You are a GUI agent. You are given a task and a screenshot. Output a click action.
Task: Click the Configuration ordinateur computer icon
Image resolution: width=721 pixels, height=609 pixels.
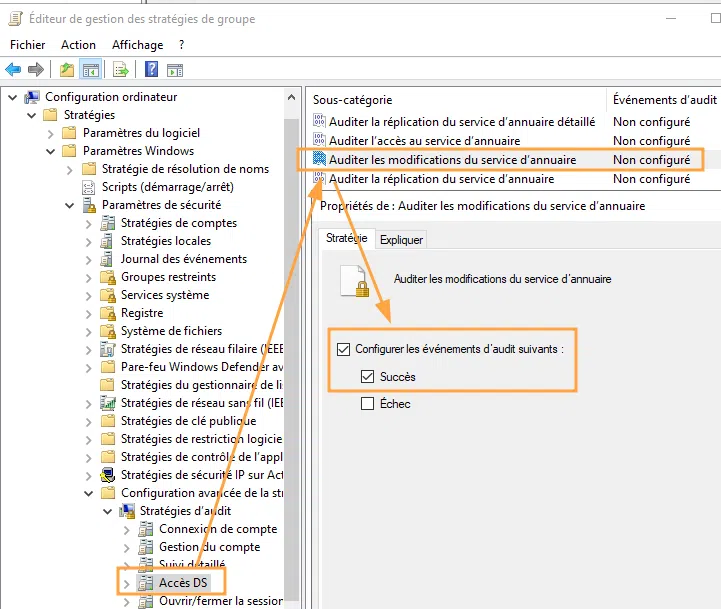32,97
